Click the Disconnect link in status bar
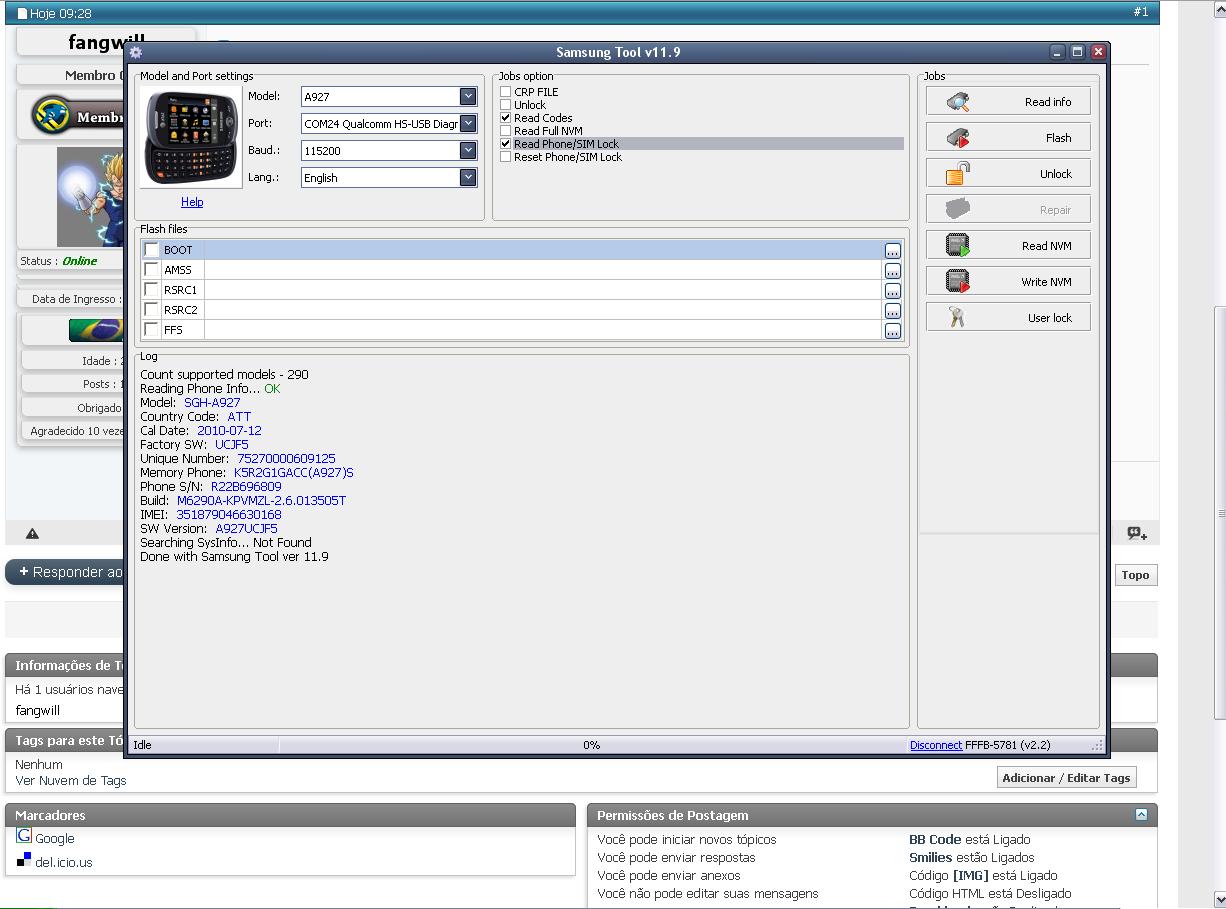Image resolution: width=1226 pixels, height=909 pixels. coord(936,745)
